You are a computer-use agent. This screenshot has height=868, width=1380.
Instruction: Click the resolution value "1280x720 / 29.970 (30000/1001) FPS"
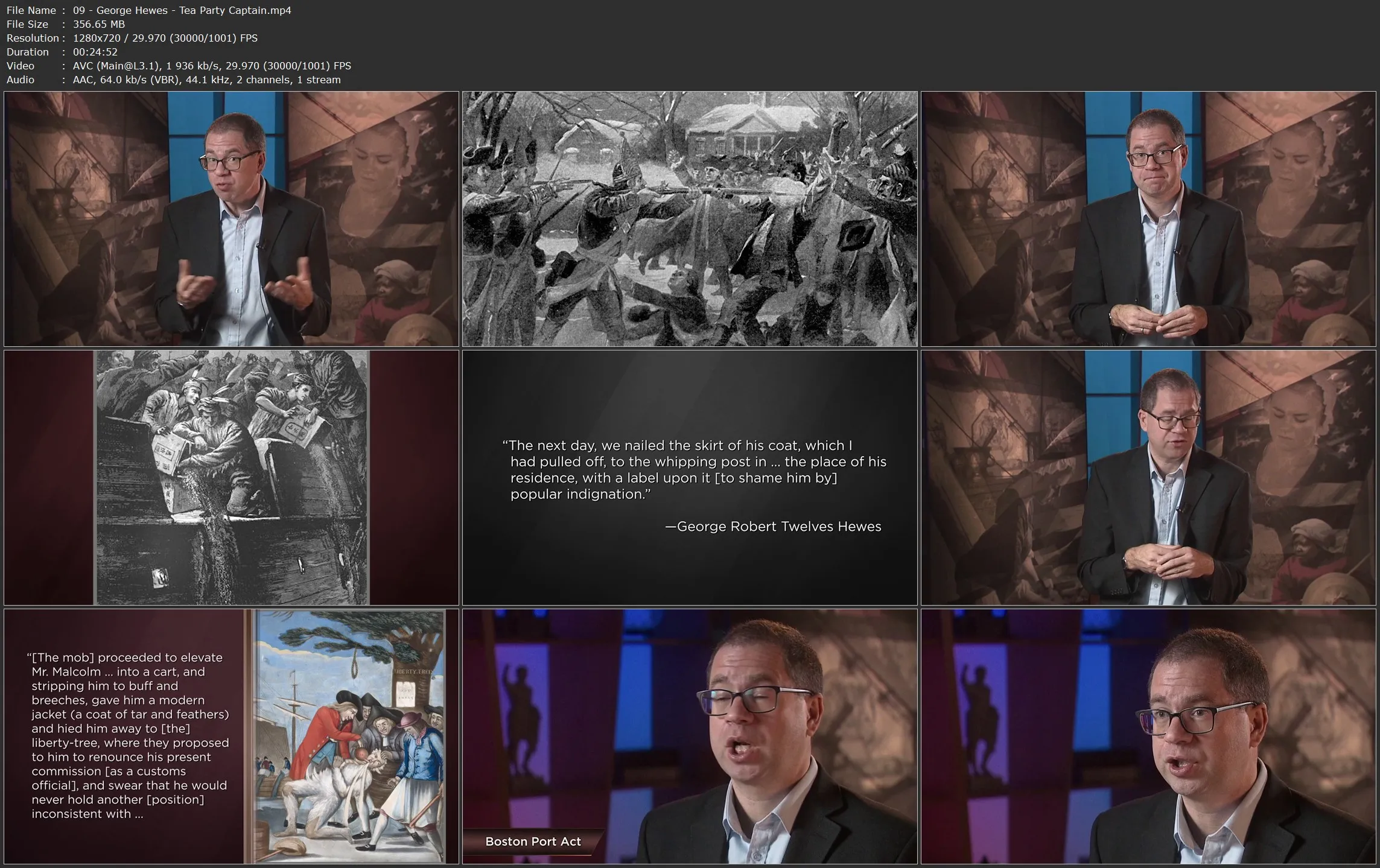coord(165,38)
